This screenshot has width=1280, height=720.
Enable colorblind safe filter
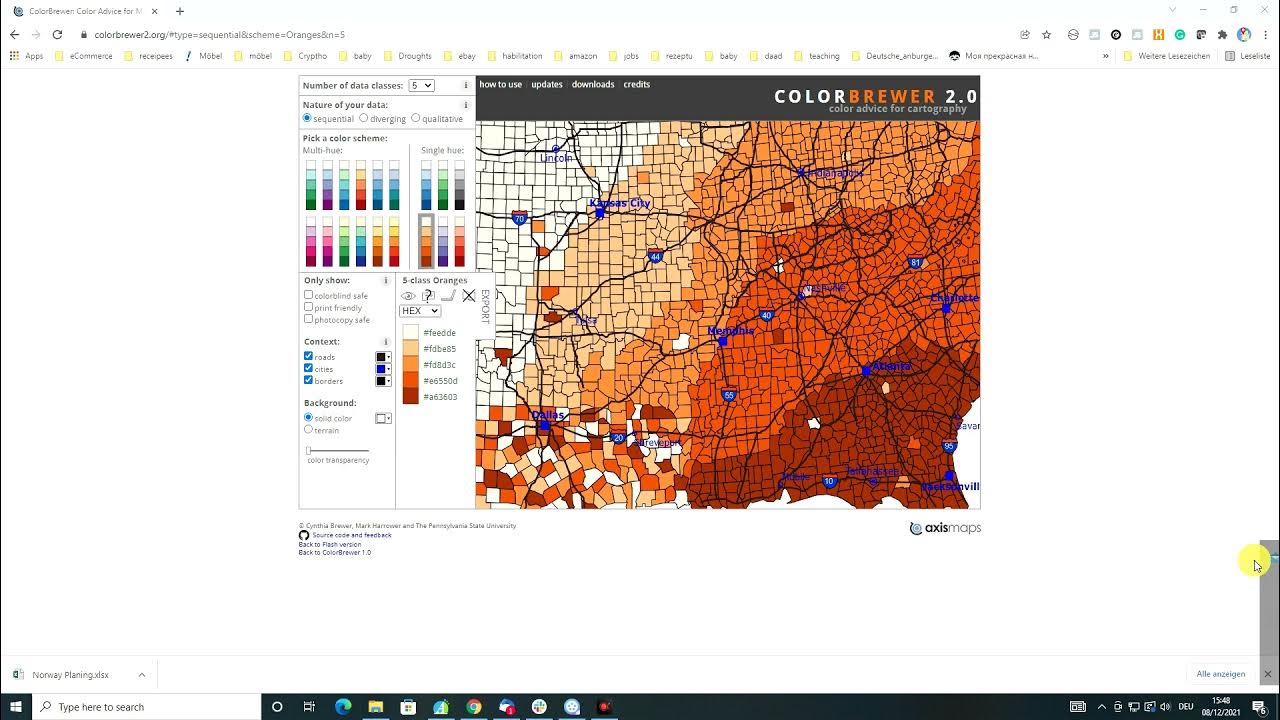pos(308,295)
